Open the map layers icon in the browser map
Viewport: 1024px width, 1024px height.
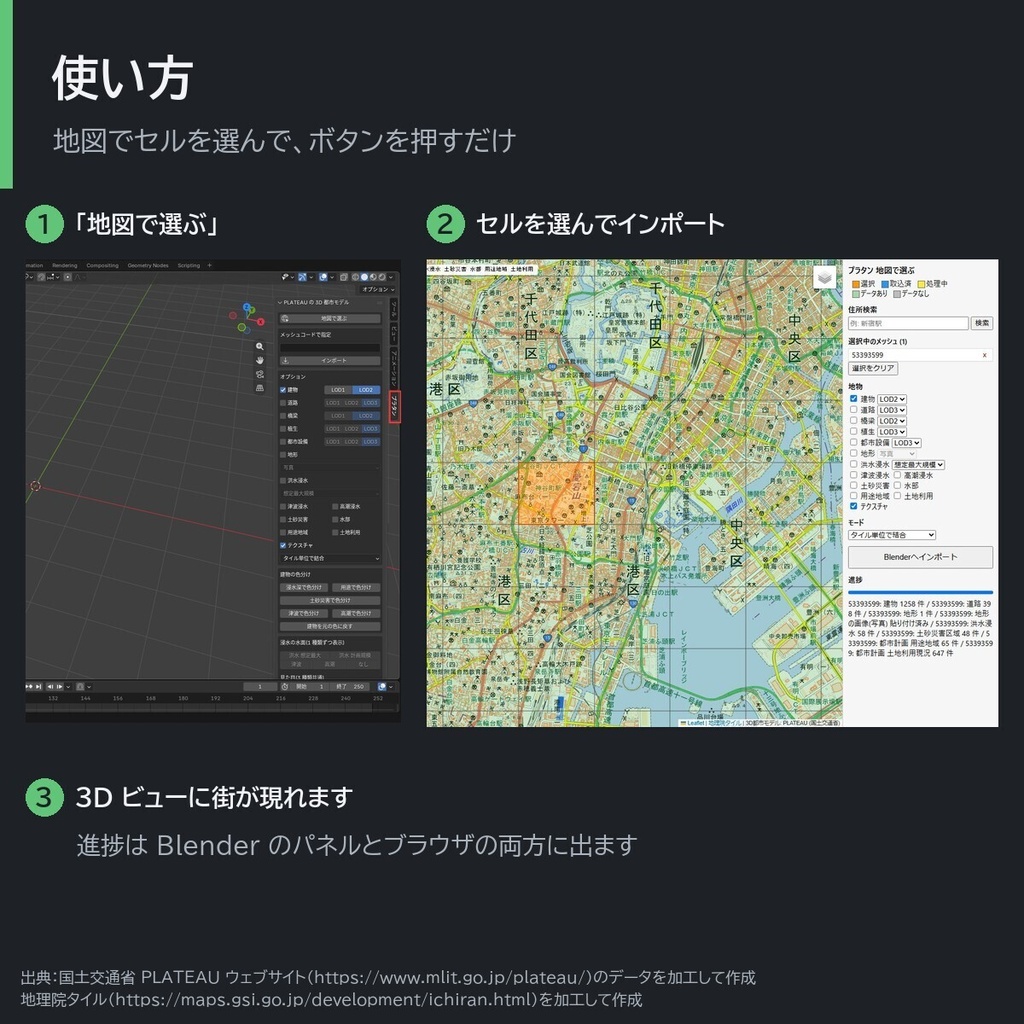point(824,277)
